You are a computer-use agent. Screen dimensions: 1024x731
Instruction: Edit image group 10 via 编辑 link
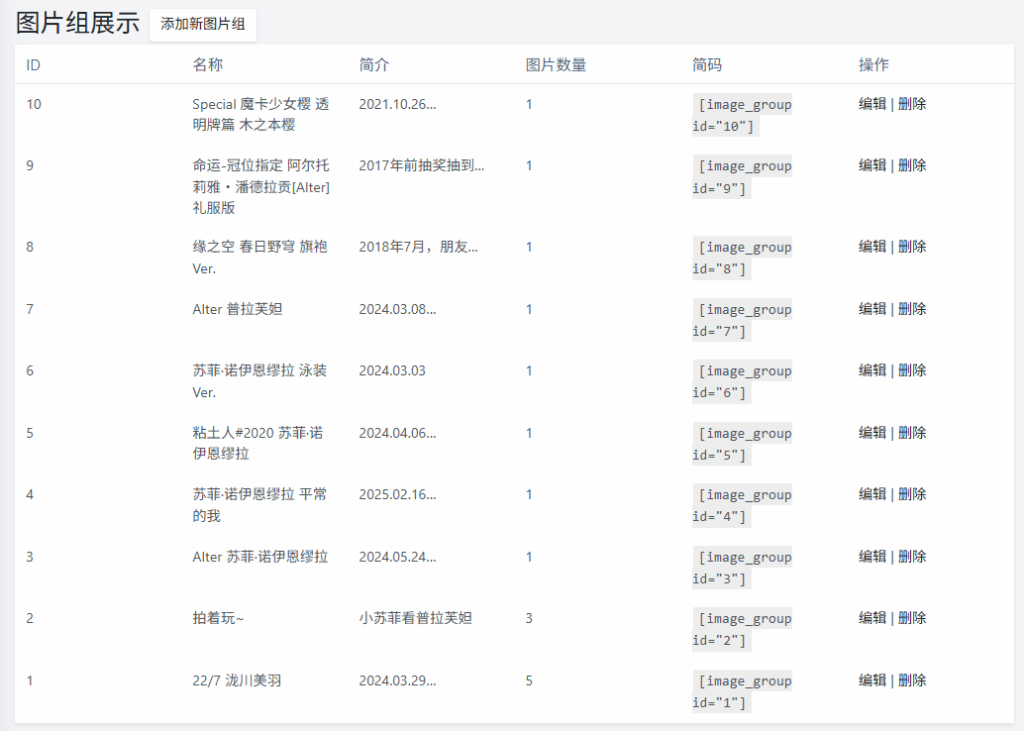(x=872, y=104)
